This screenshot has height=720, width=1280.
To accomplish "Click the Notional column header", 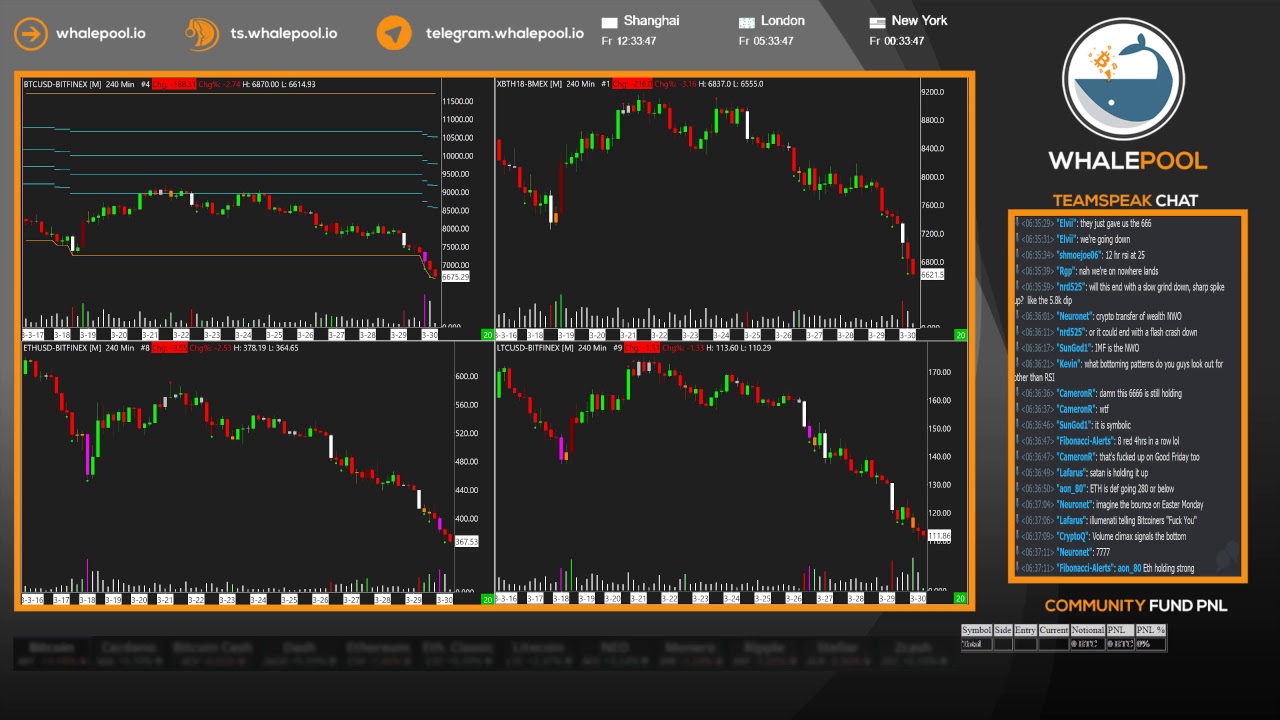I will click(x=1088, y=631).
